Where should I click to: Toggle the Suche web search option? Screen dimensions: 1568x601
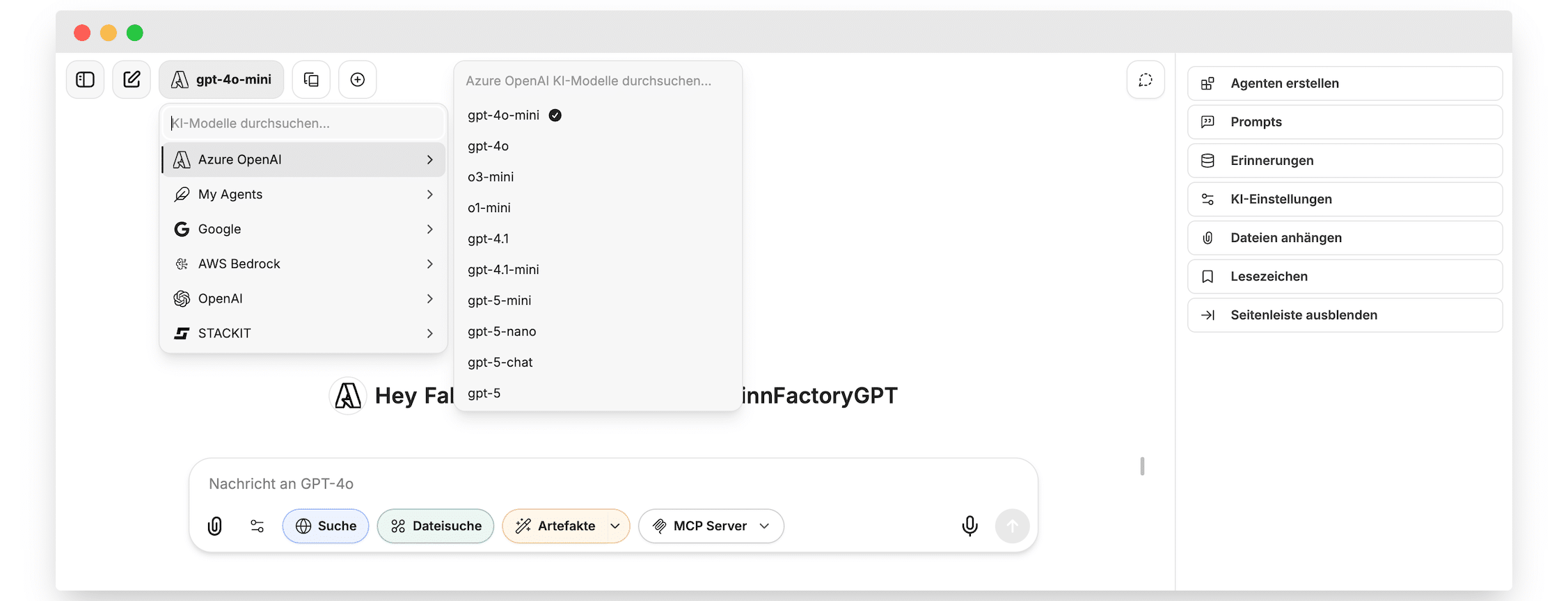pyautogui.click(x=326, y=526)
